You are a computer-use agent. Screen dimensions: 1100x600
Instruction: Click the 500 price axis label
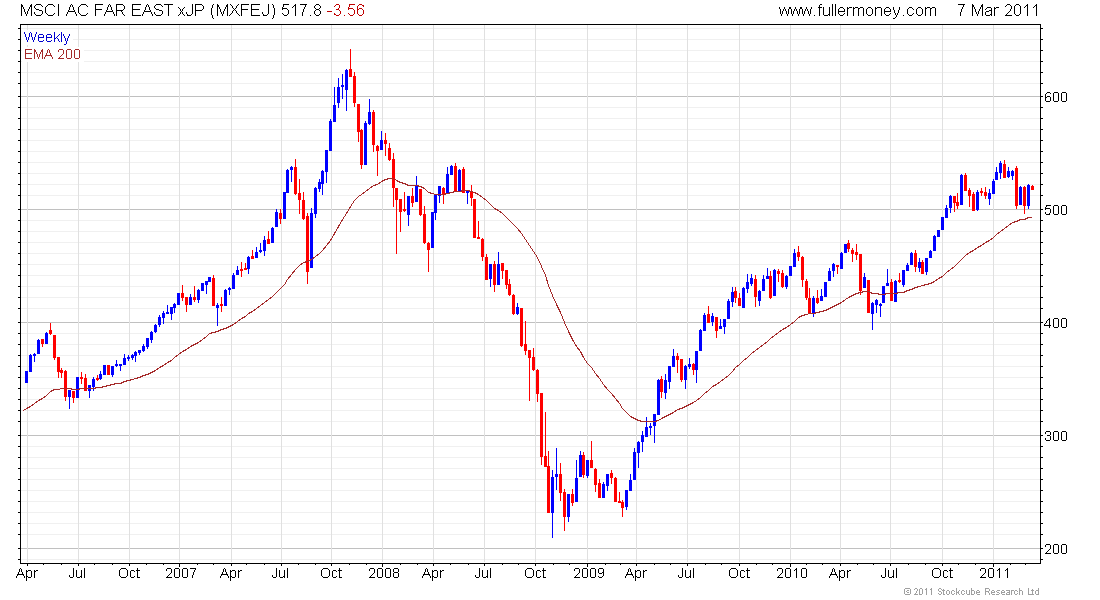point(1056,211)
